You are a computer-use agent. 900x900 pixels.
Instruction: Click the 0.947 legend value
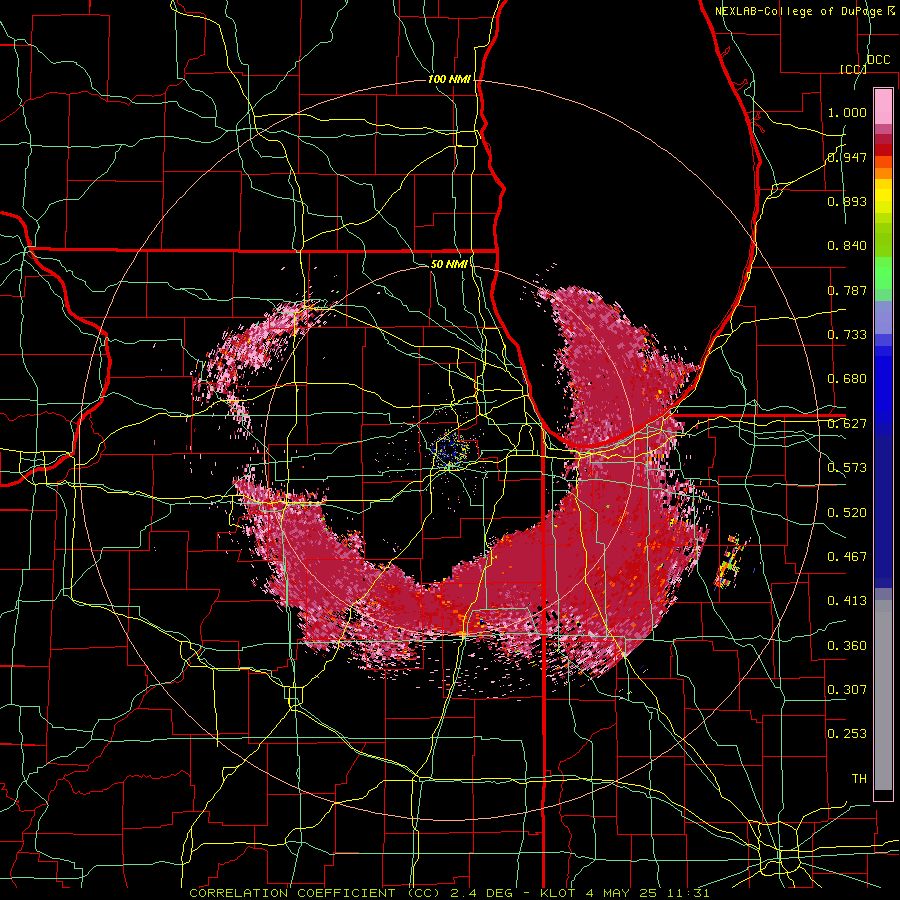[847, 157]
